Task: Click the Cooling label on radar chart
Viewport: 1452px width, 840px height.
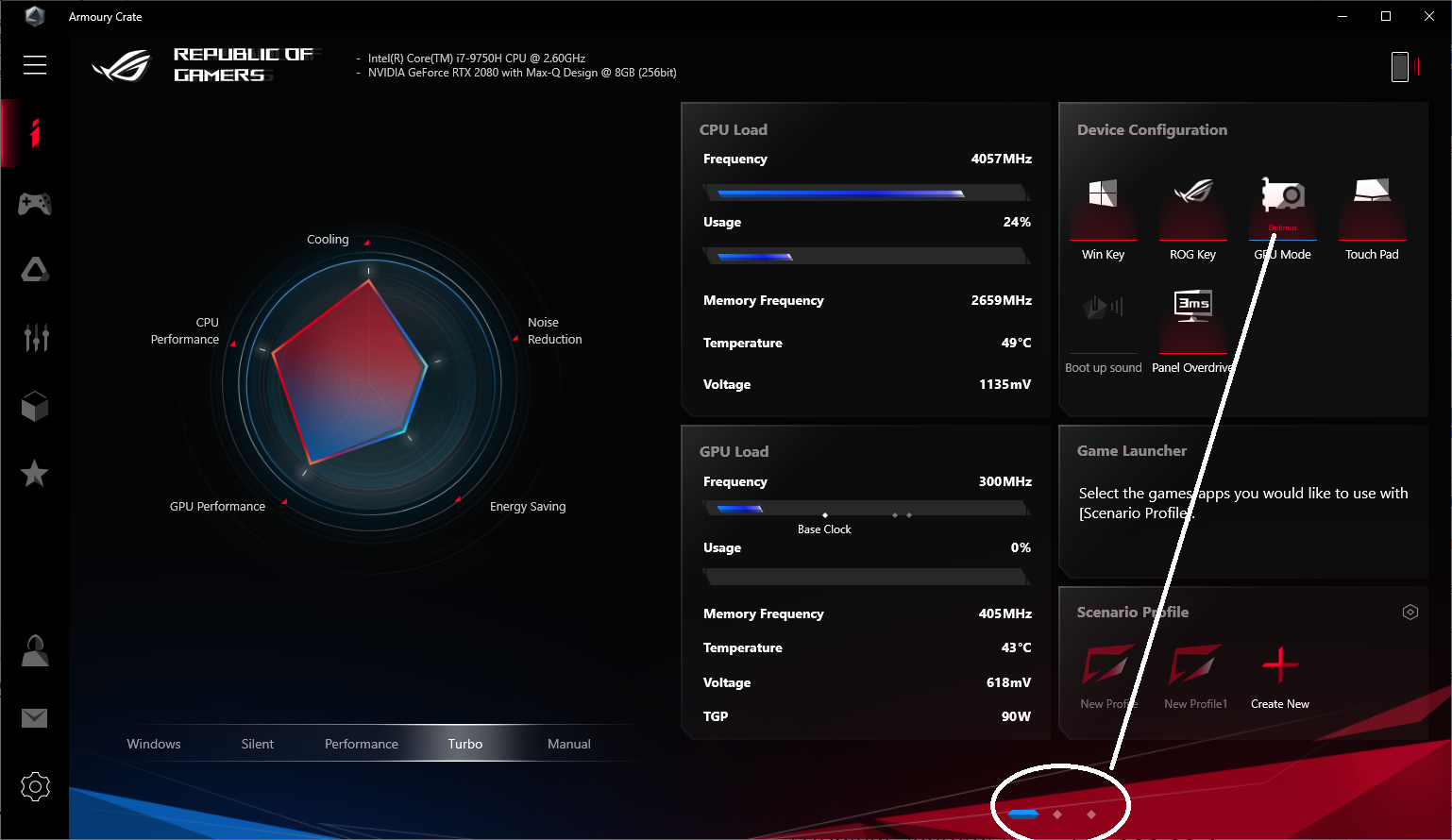Action: 328,240
